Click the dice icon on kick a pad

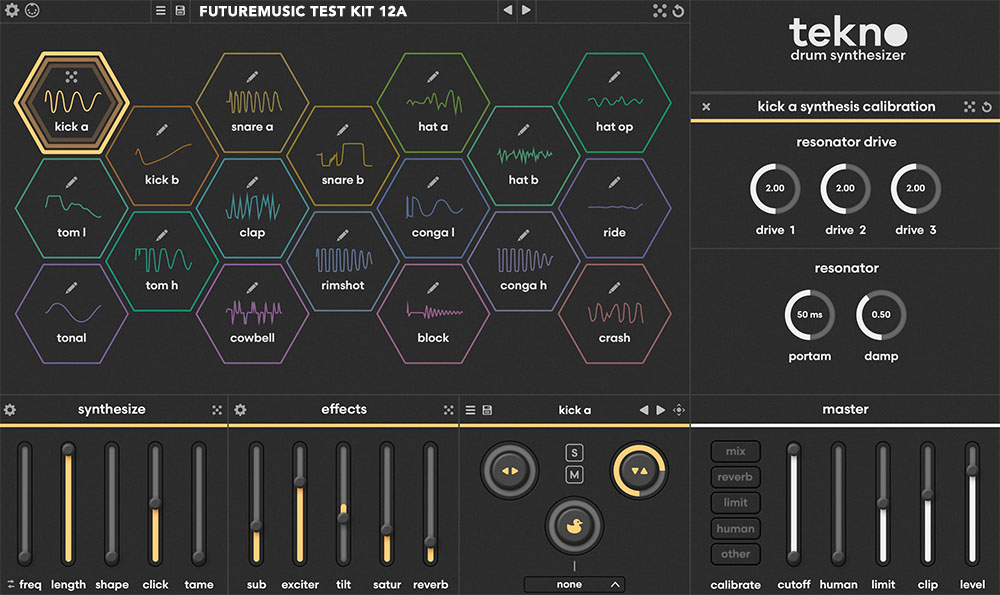(x=71, y=77)
